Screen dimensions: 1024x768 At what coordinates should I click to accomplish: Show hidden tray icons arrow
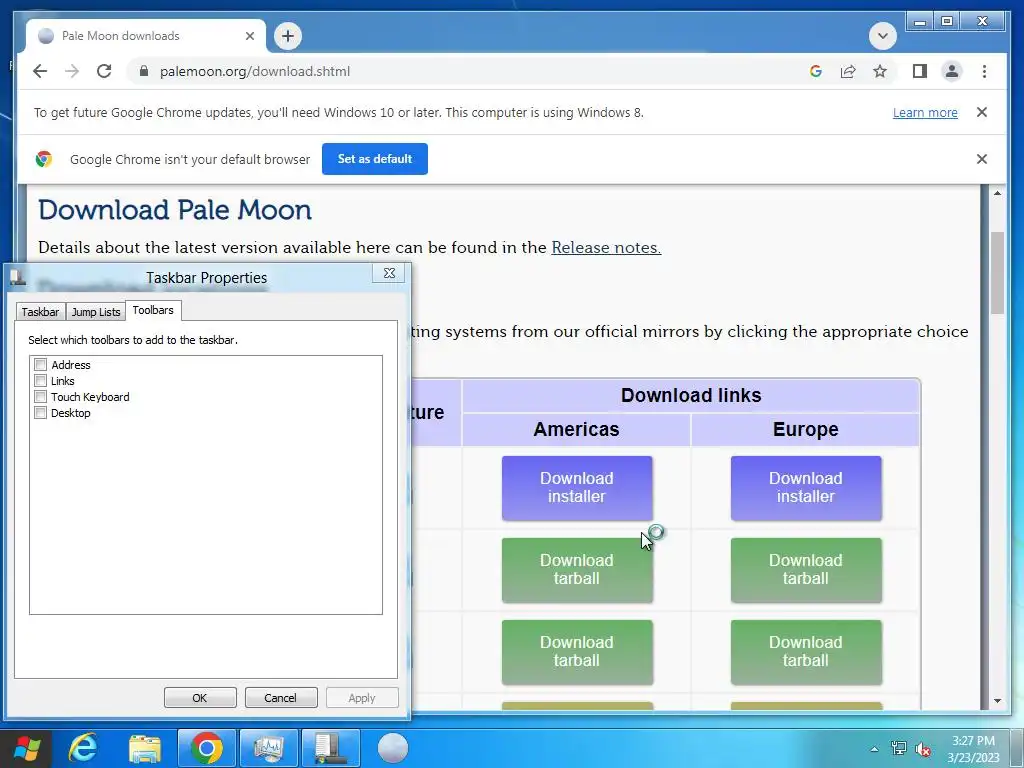click(874, 749)
